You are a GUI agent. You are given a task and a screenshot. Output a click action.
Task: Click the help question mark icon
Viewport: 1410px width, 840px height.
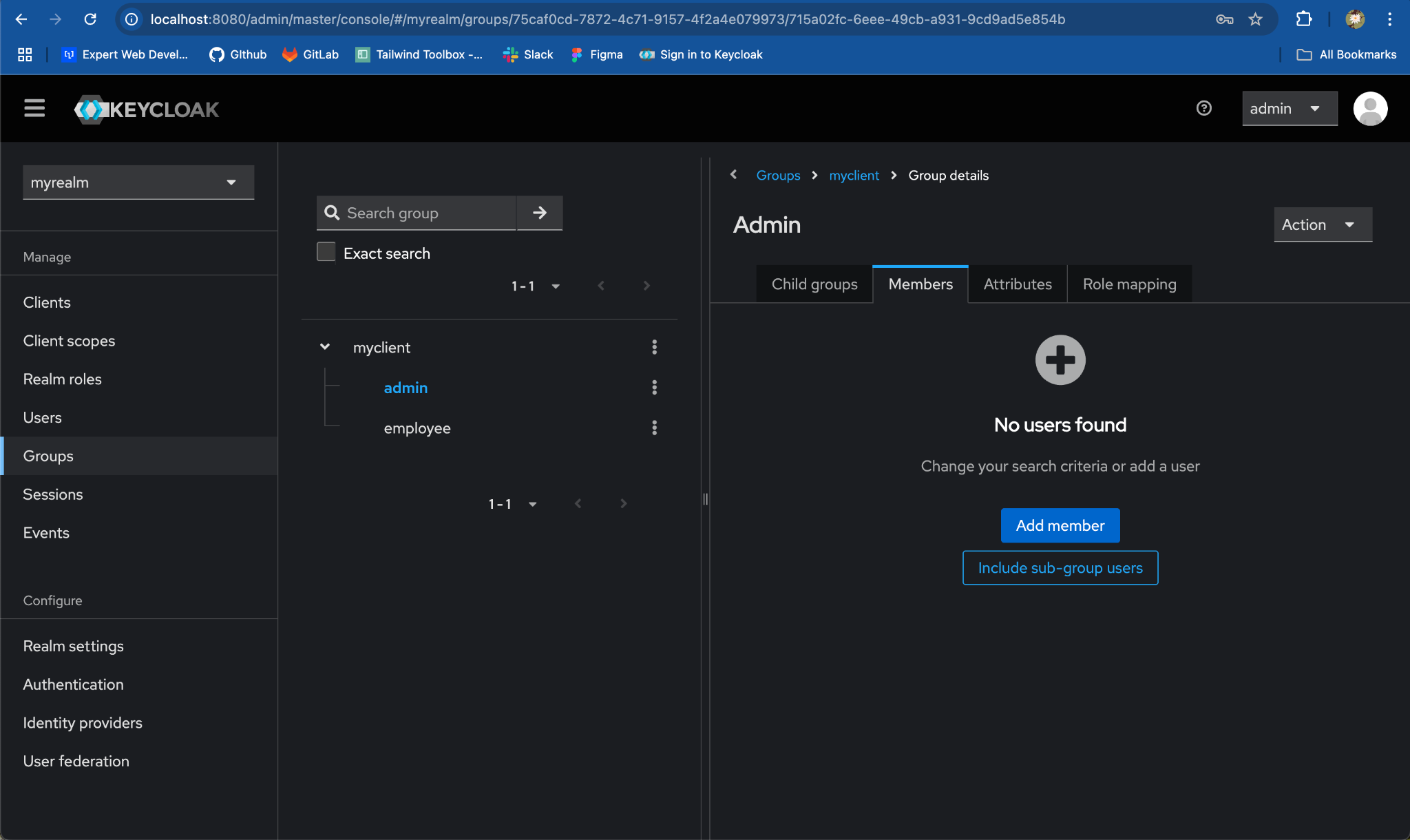[x=1203, y=108]
